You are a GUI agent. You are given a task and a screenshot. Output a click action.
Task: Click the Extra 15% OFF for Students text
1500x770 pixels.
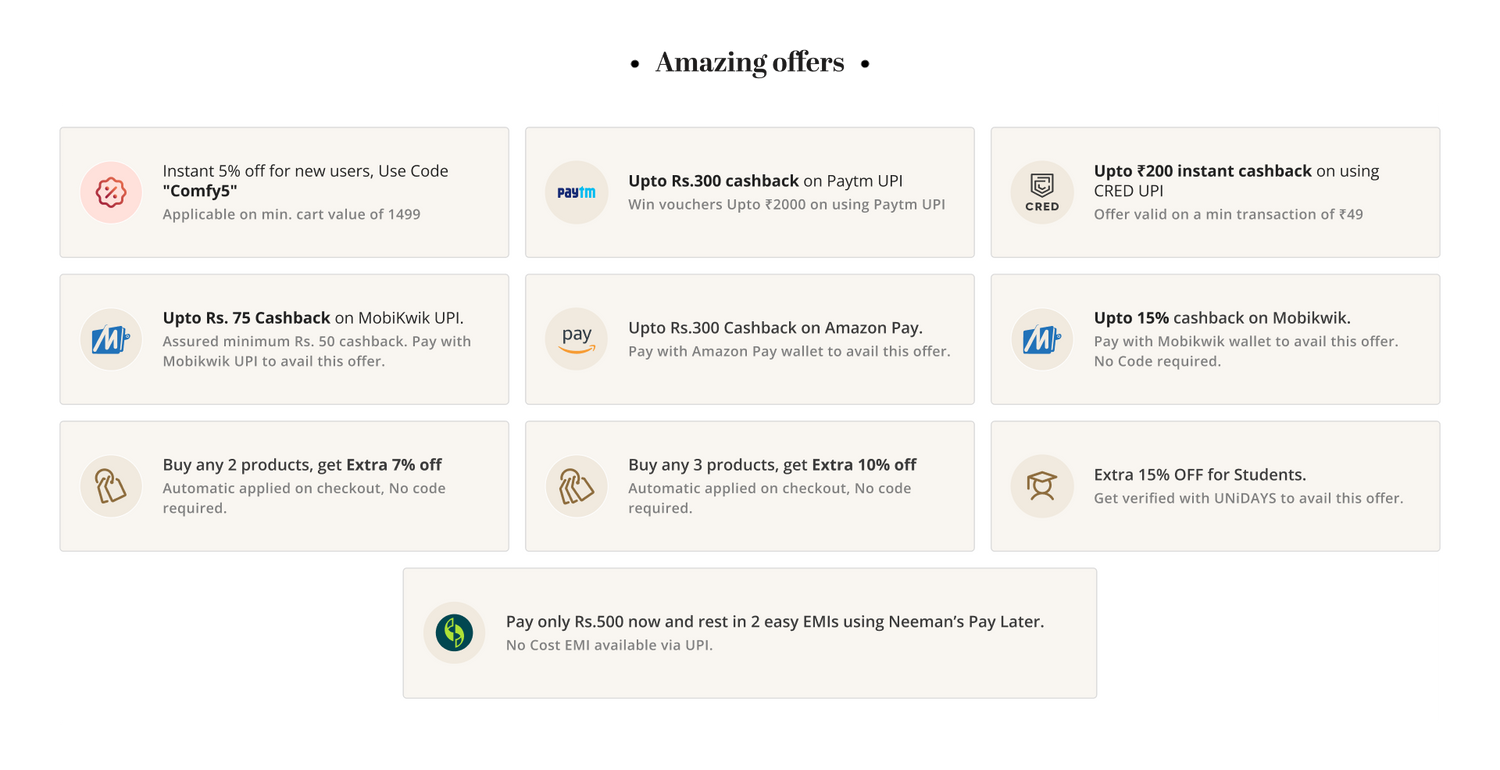pos(1200,475)
